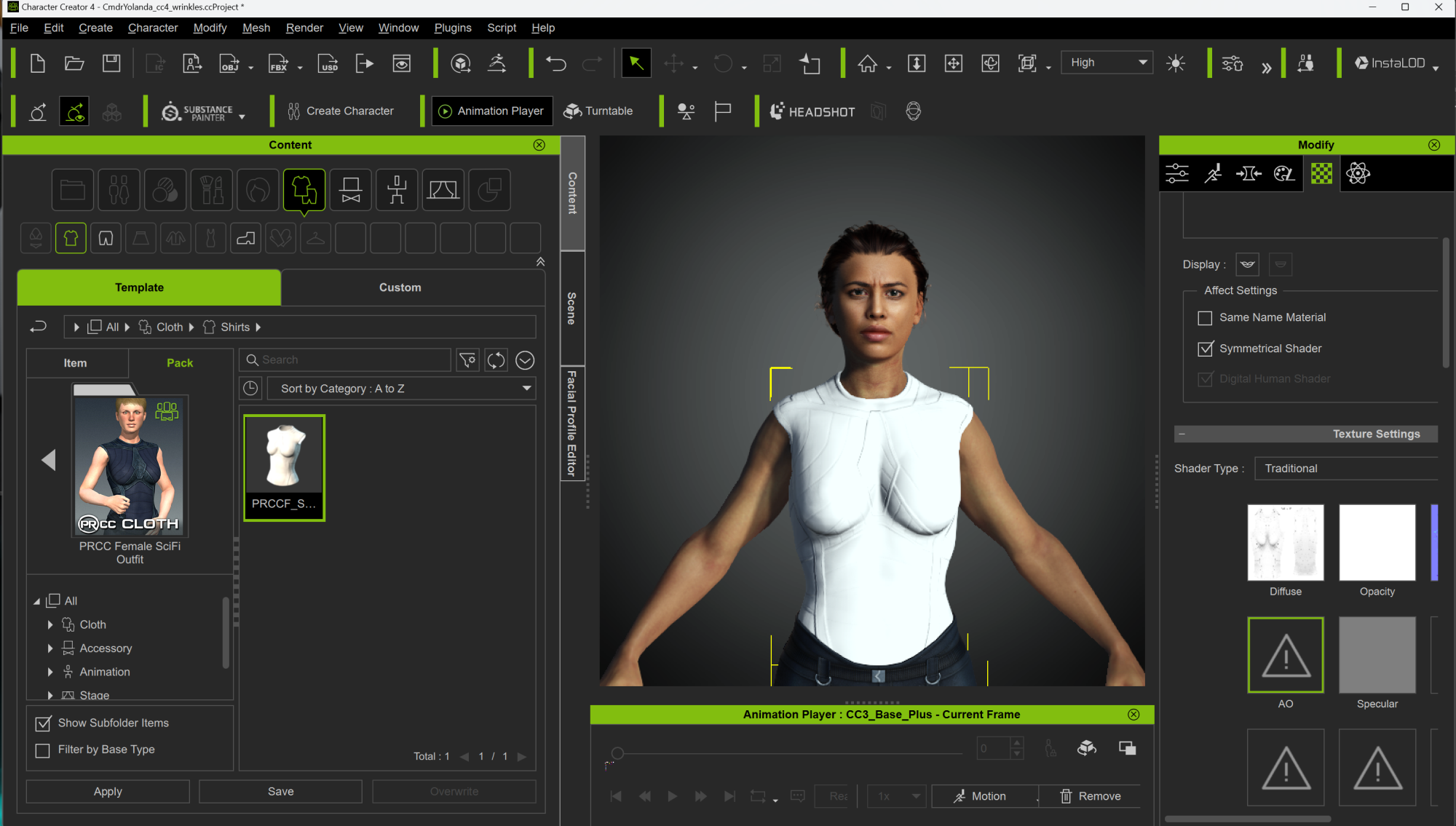
Task: Choose the Shoes cloth subcategory icon
Action: pyautogui.click(x=245, y=239)
